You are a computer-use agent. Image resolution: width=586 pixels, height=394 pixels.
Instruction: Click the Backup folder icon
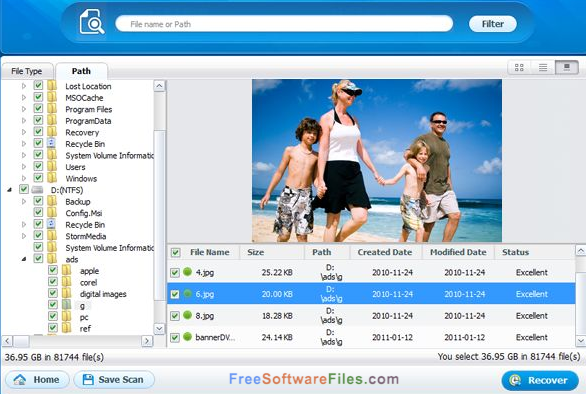pos(52,201)
